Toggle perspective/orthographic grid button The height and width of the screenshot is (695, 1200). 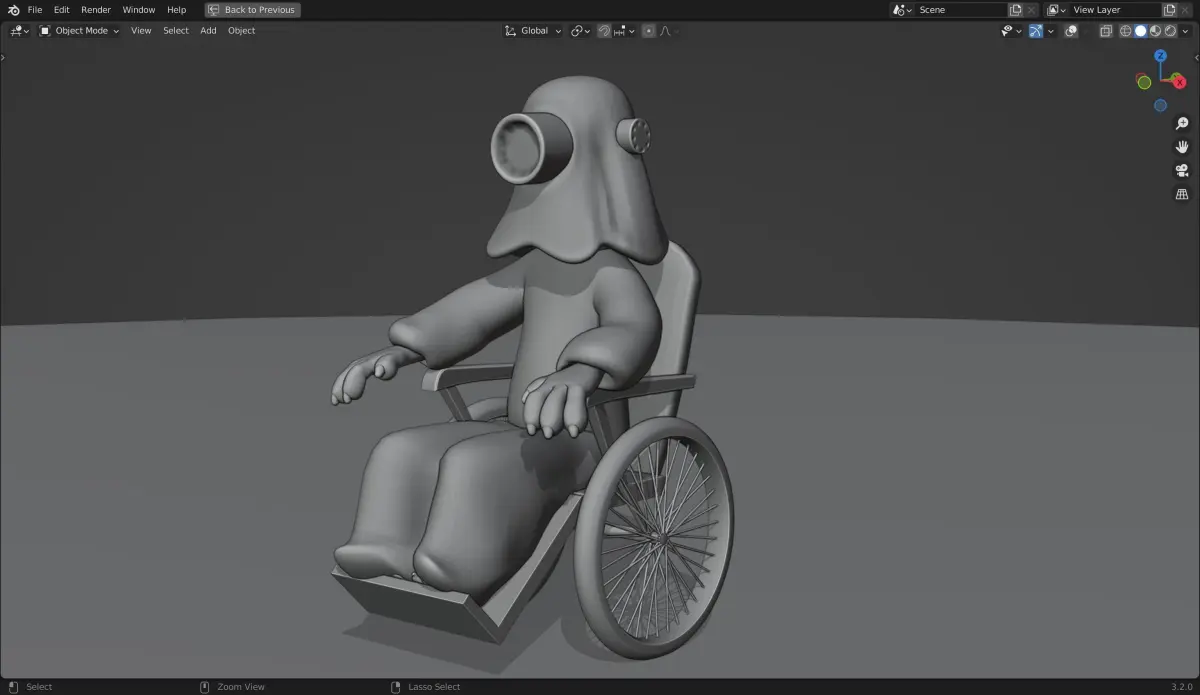click(x=1182, y=194)
